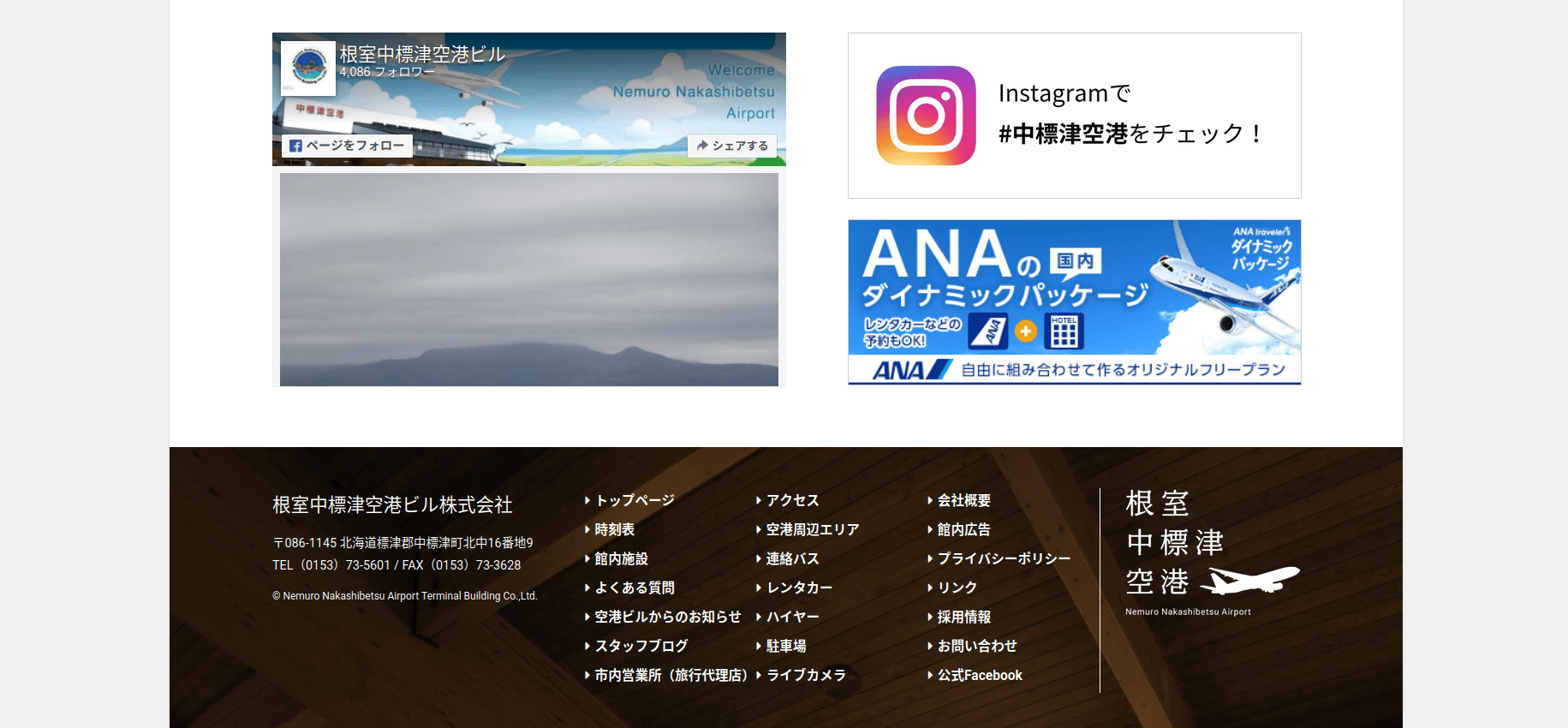Open the レンタカー footer link
This screenshot has width=1568, height=728.
(x=799, y=588)
